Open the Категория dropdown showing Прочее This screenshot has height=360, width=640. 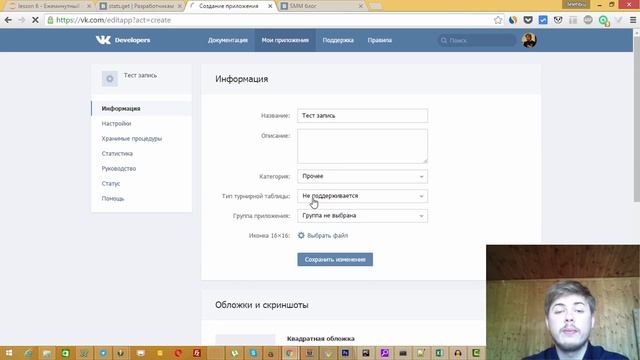click(362, 176)
